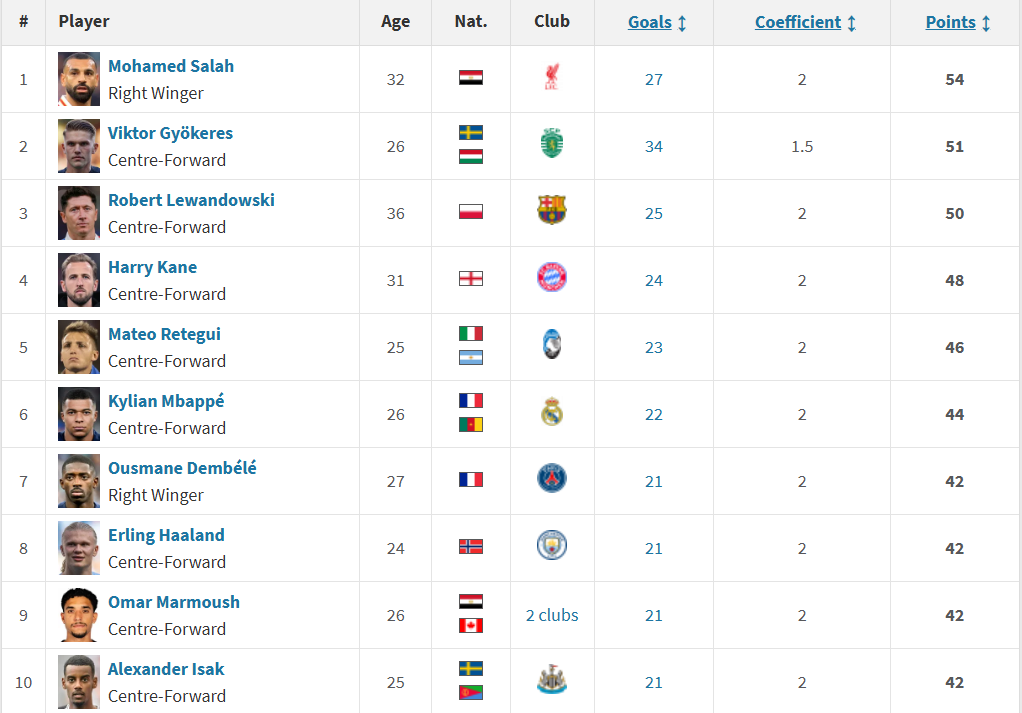Click the '2 clubs' link for Marmoush

tap(552, 615)
